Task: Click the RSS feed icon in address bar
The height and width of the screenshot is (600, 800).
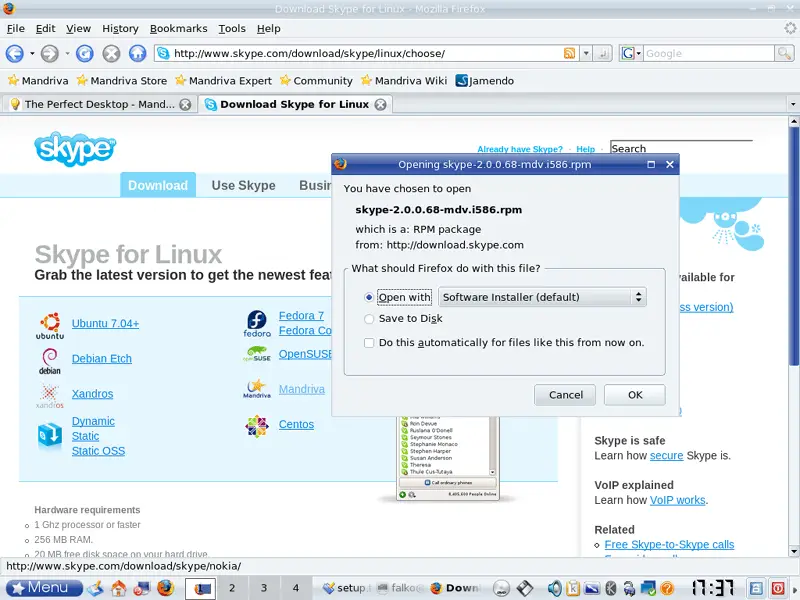Action: point(569,53)
